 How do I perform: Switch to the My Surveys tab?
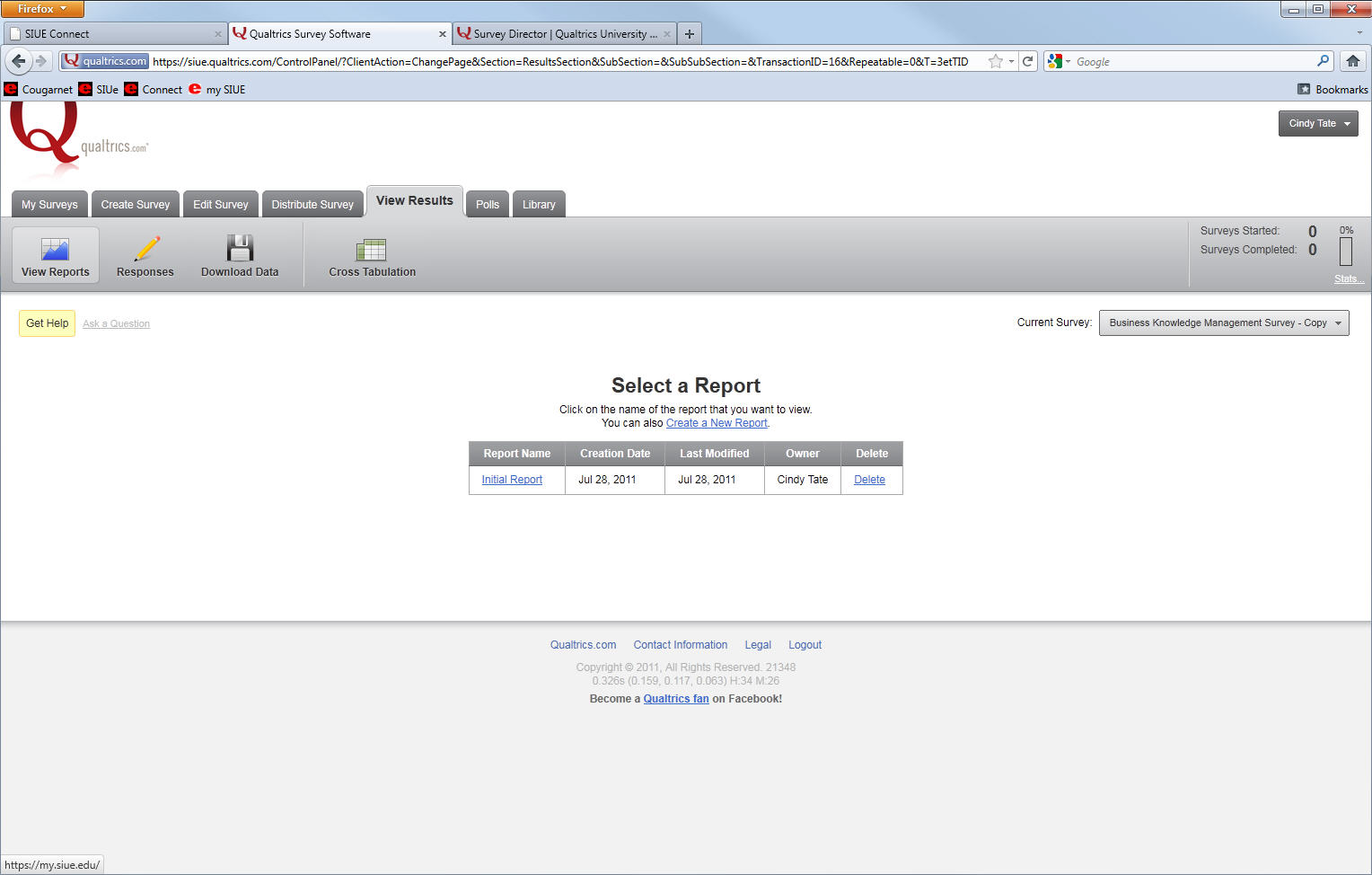click(x=49, y=204)
